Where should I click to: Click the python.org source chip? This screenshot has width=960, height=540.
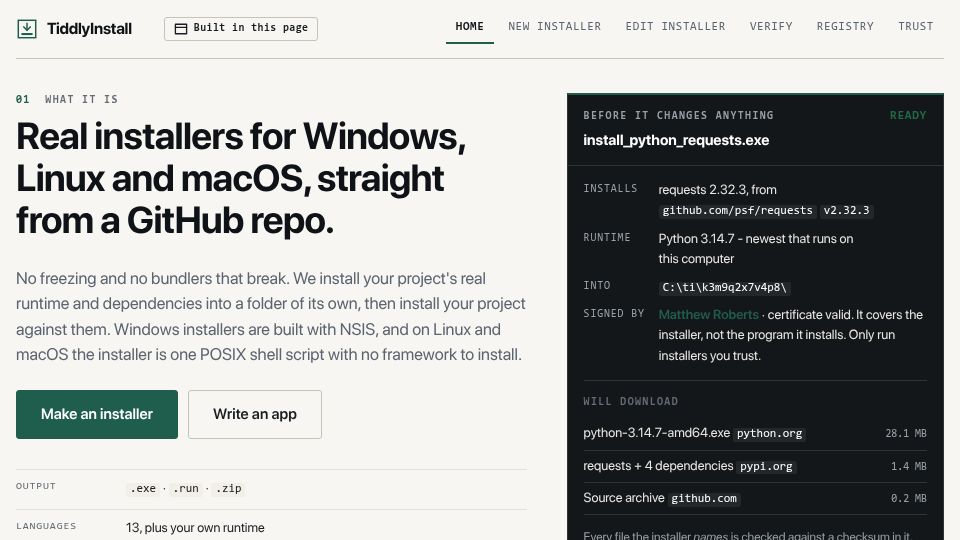(769, 433)
